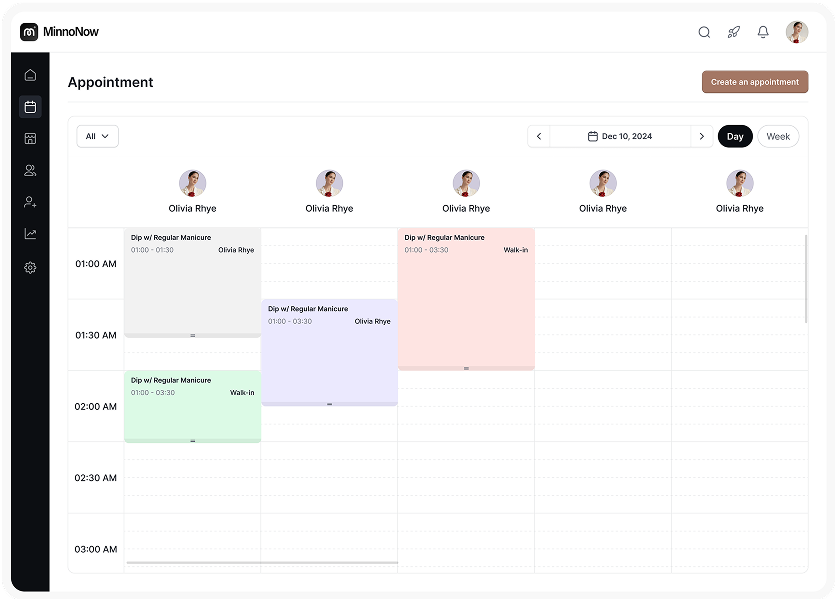Click the add user icon in sidebar
This screenshot has width=835, height=599.
tap(30, 202)
